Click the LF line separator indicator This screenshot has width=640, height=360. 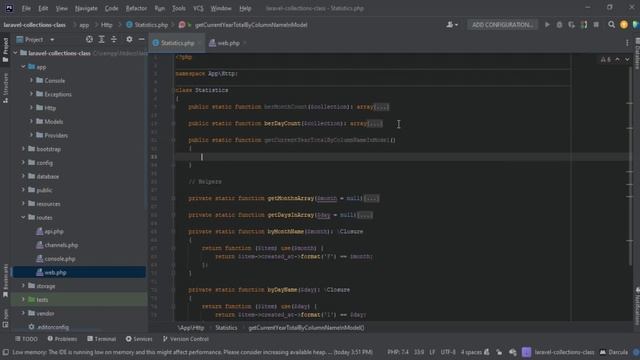pos(432,352)
